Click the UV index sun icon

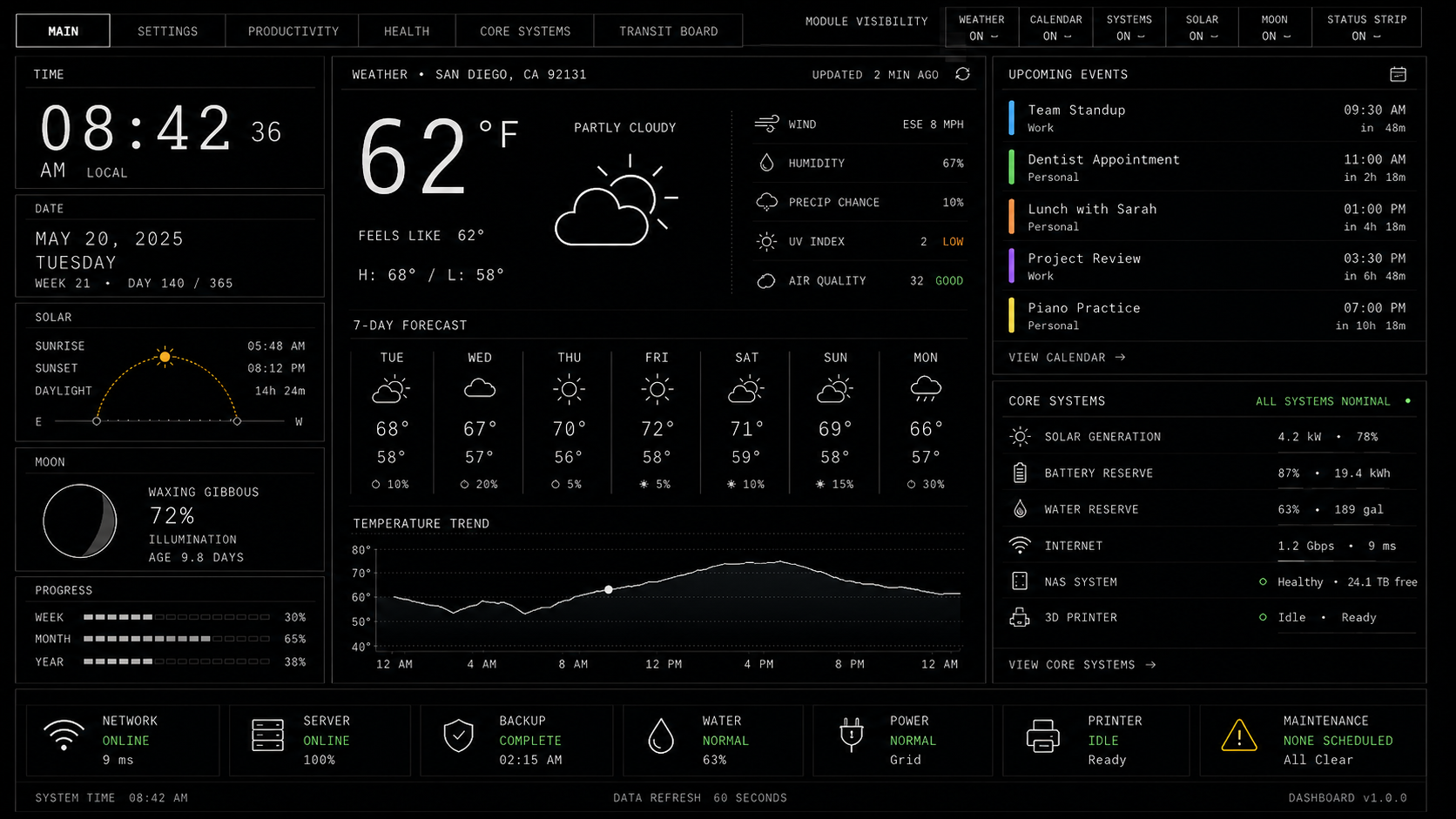coord(766,241)
